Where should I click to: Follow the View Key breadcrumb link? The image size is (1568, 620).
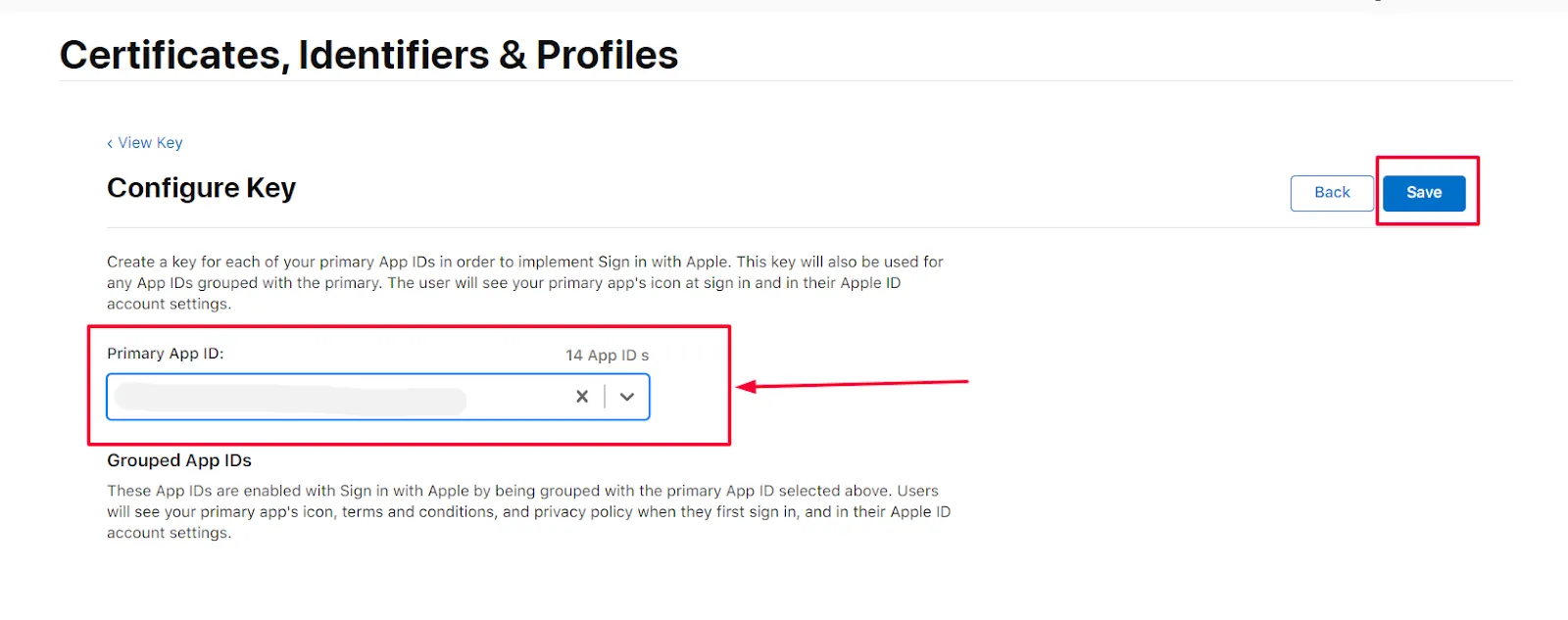coord(149,142)
